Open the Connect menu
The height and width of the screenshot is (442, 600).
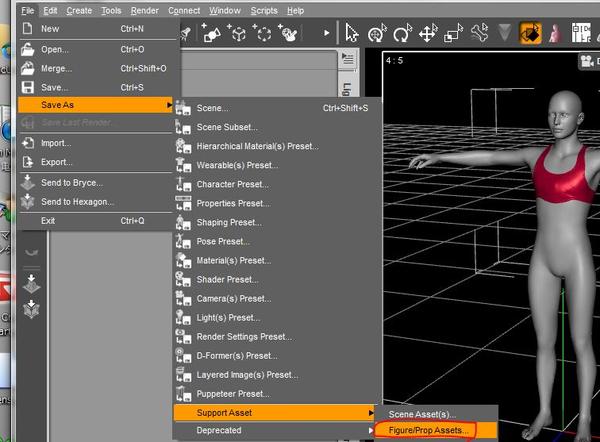(x=184, y=11)
